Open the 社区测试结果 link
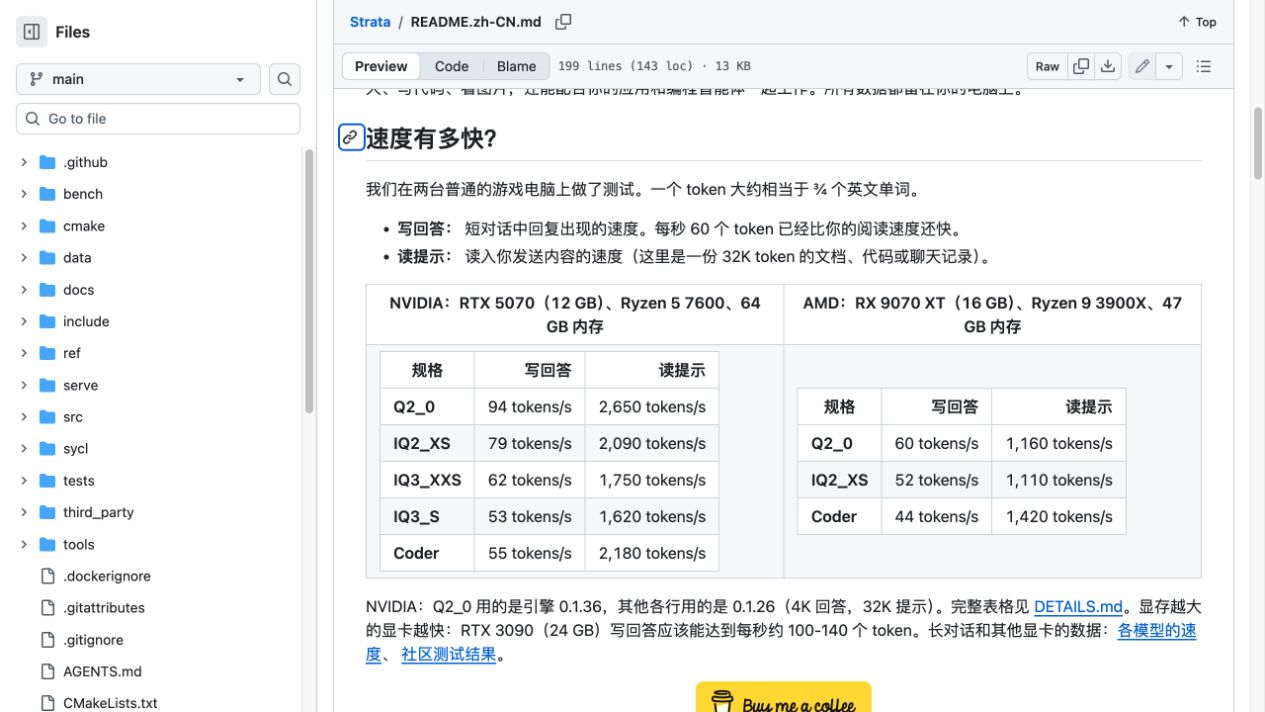The width and height of the screenshot is (1265, 712). (x=449, y=655)
